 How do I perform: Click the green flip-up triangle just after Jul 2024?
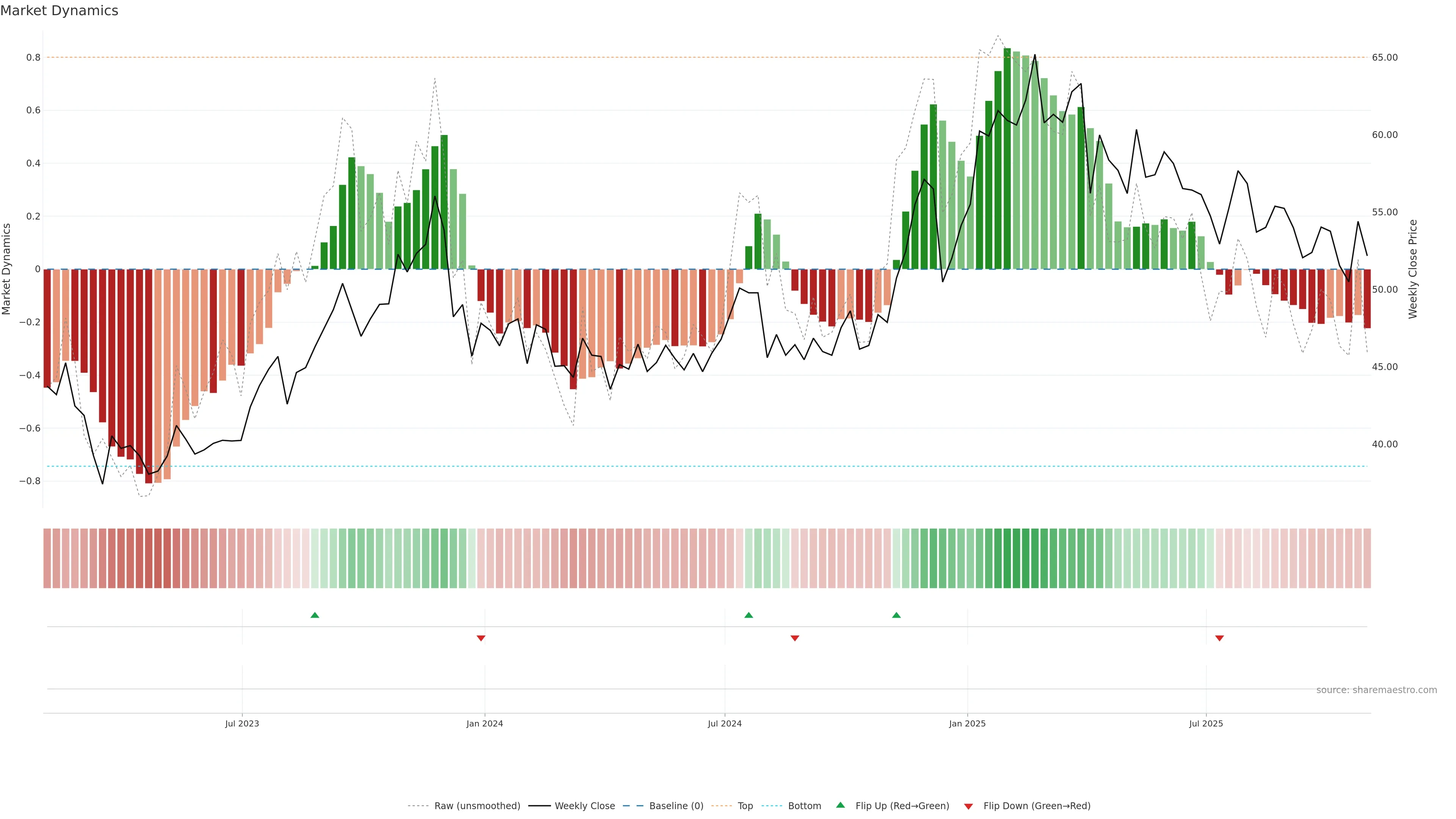(748, 615)
